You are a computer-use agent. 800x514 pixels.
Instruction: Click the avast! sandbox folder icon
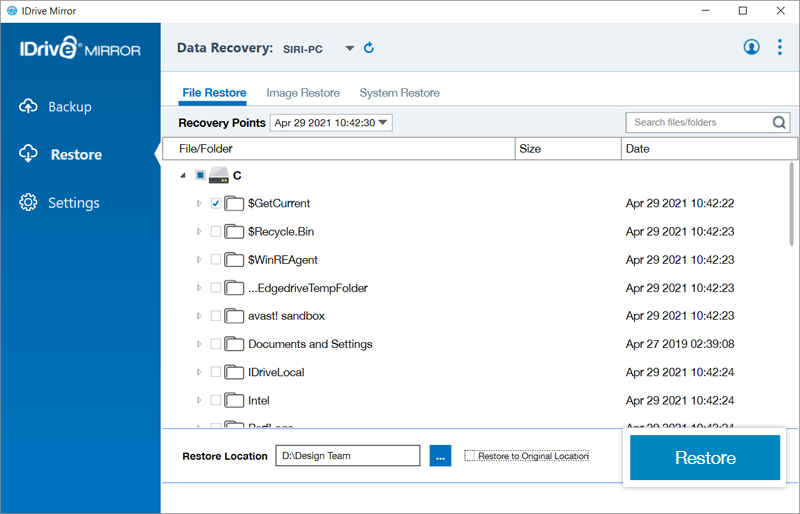pos(234,316)
